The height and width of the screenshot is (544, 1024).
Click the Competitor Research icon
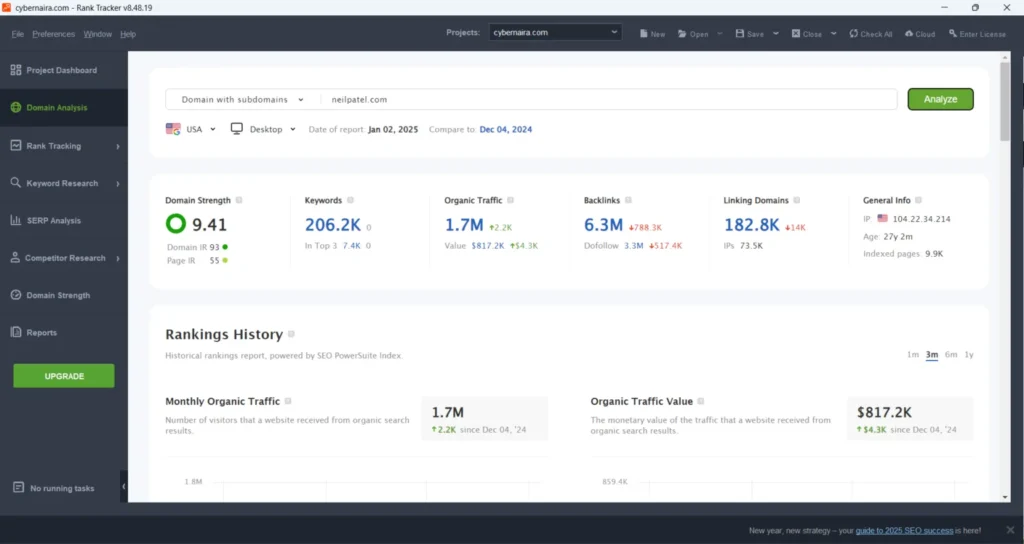(x=16, y=258)
